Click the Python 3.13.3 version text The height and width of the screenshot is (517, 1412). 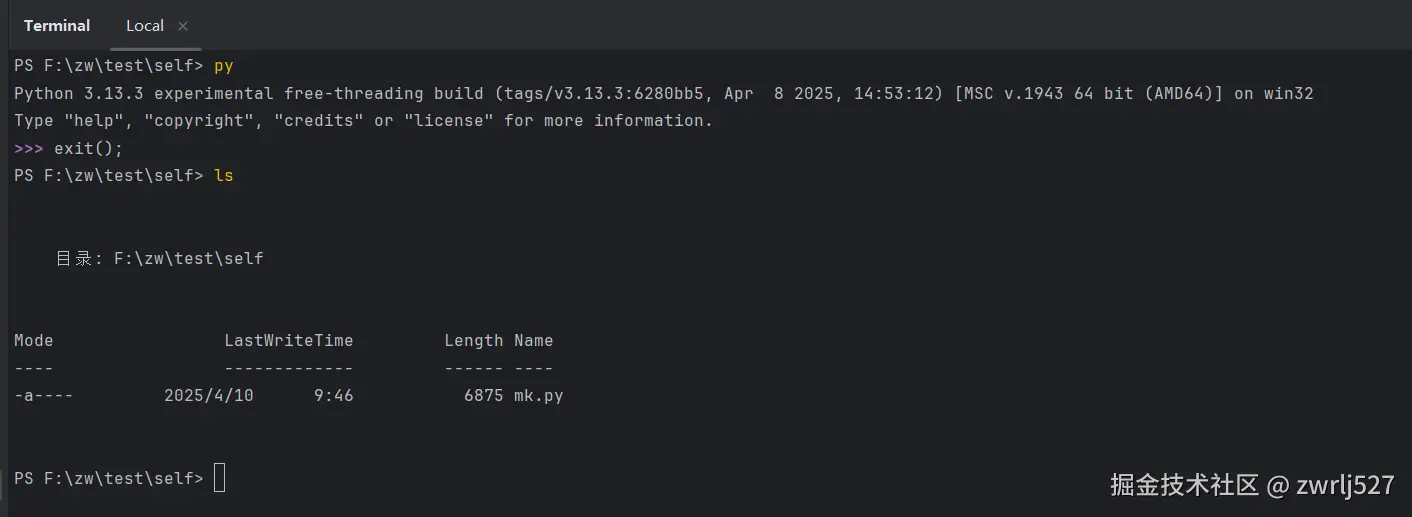pos(79,93)
